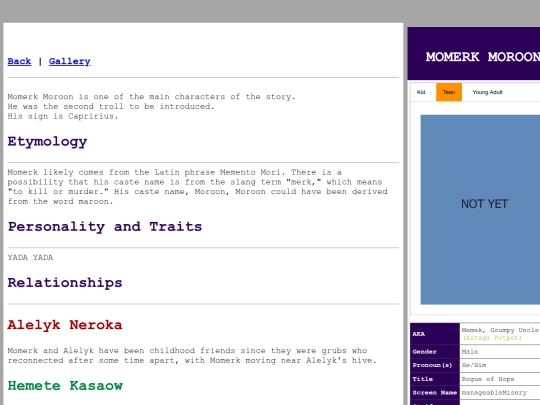Switch to the Kid tab
Viewport: 540px width, 405px height.
coord(421,92)
